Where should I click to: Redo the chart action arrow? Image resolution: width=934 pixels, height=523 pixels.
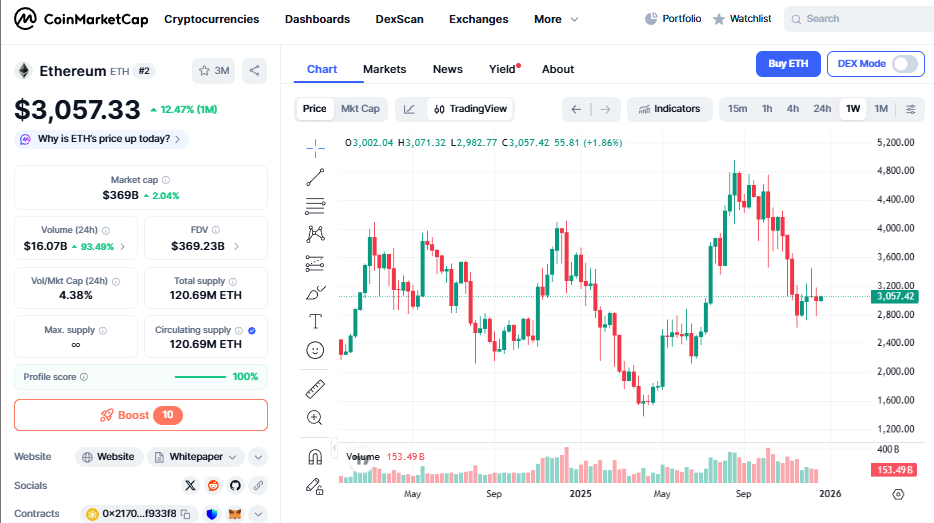(x=605, y=109)
